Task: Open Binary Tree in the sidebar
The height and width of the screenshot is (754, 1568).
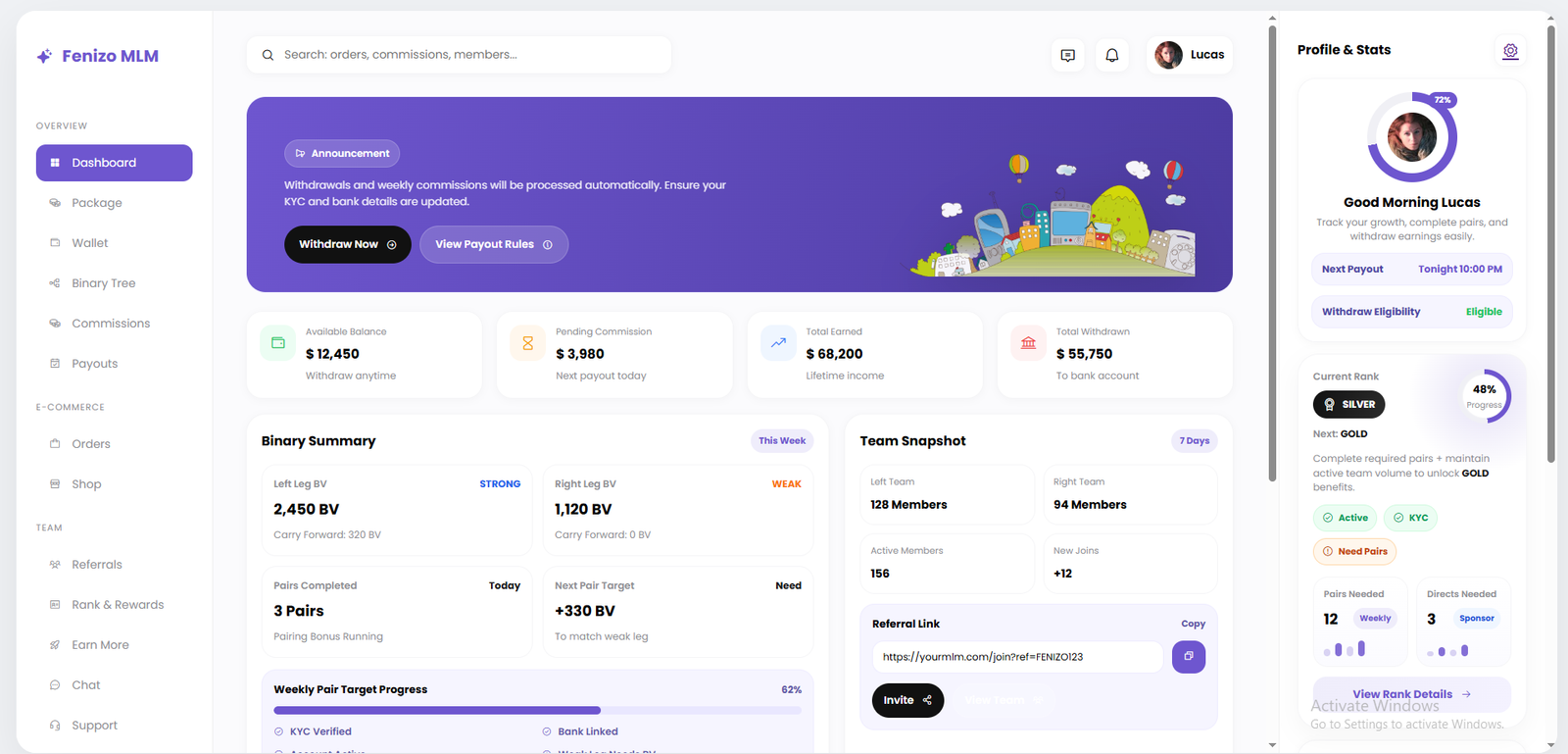Action: coord(103,283)
